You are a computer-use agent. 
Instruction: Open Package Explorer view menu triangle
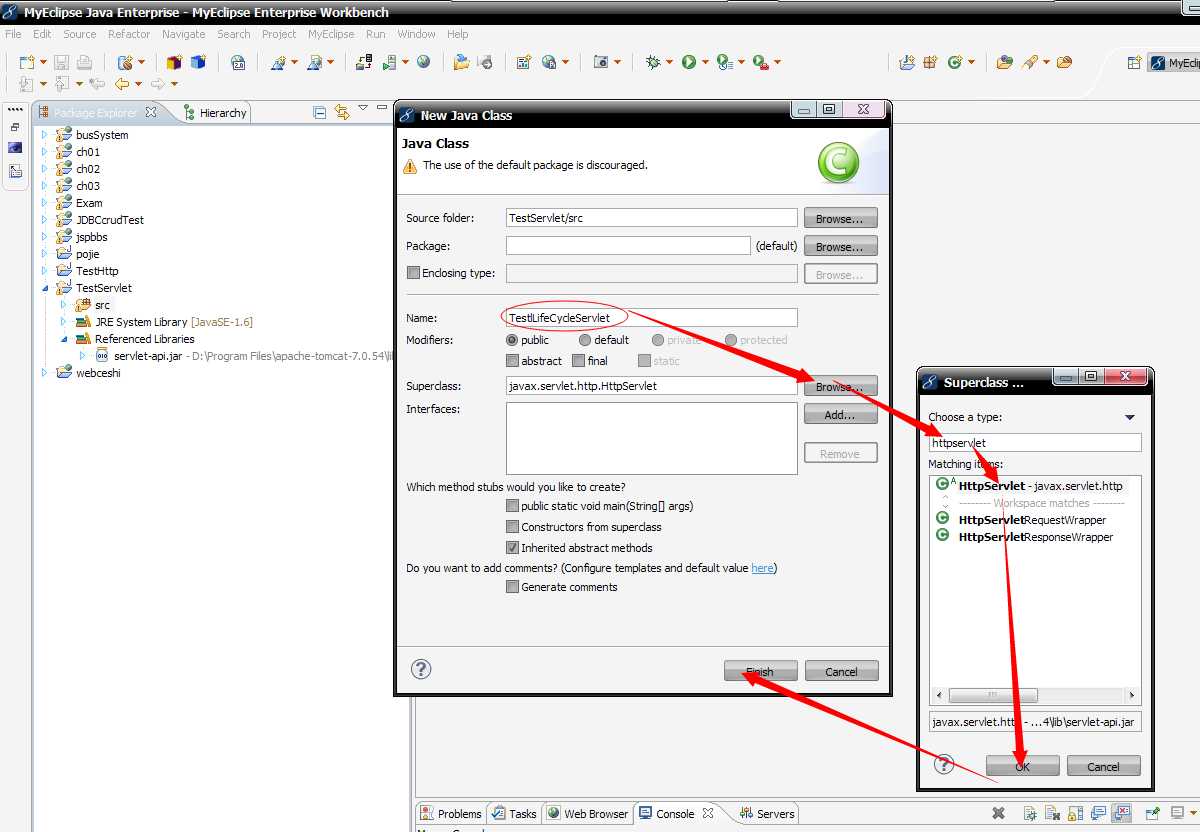(363, 108)
